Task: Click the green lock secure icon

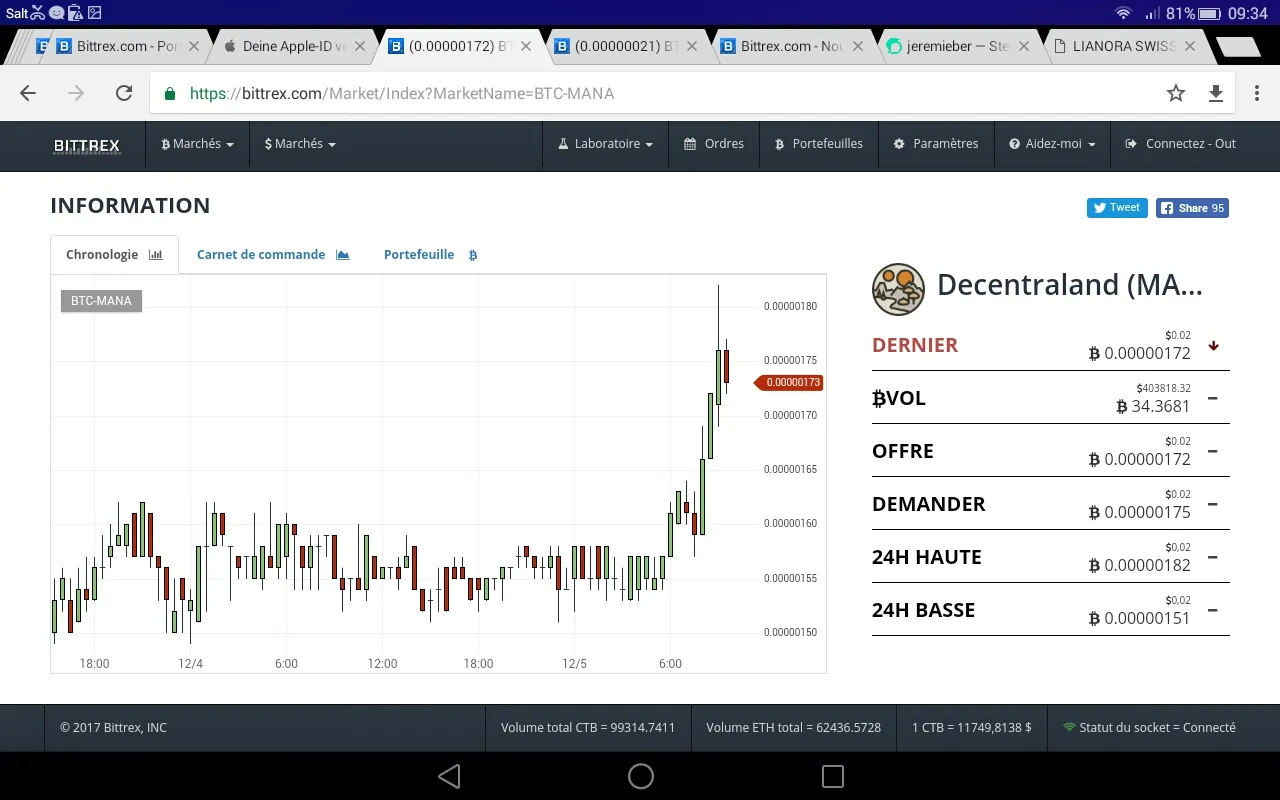Action: (170, 93)
